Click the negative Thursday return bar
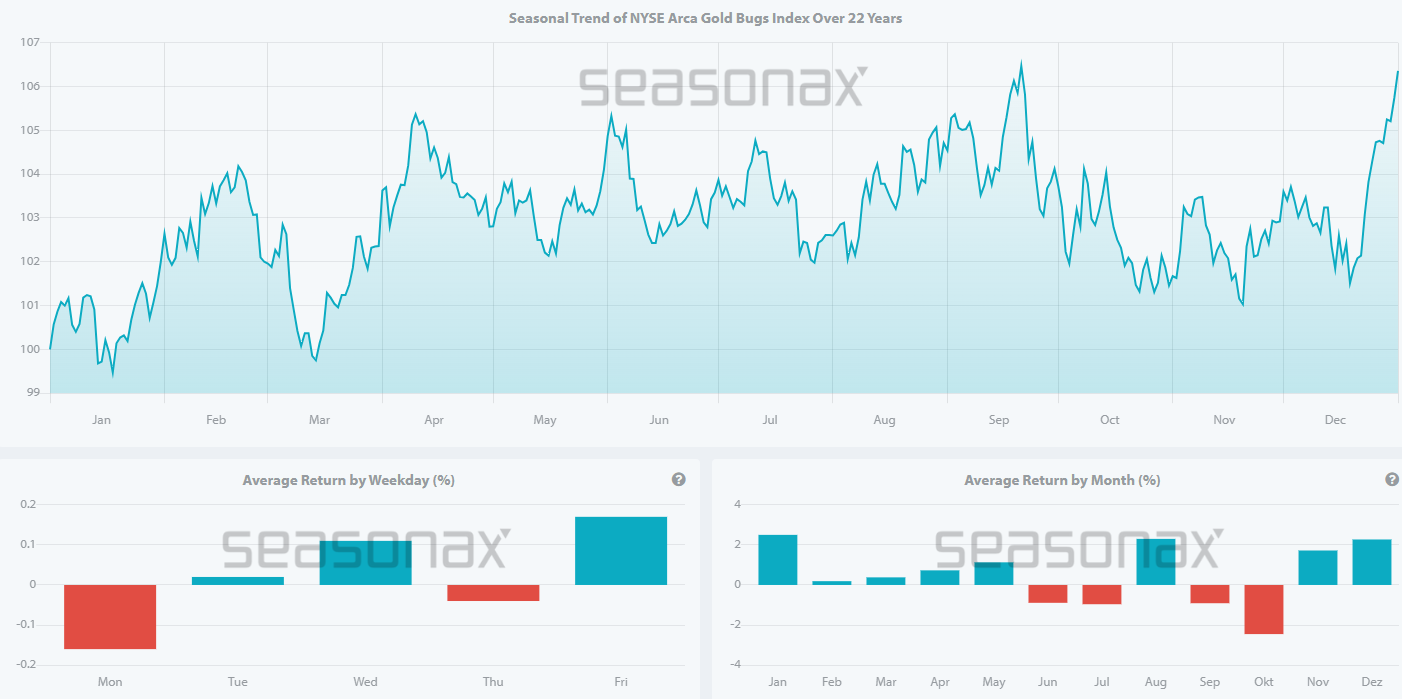 pos(493,592)
